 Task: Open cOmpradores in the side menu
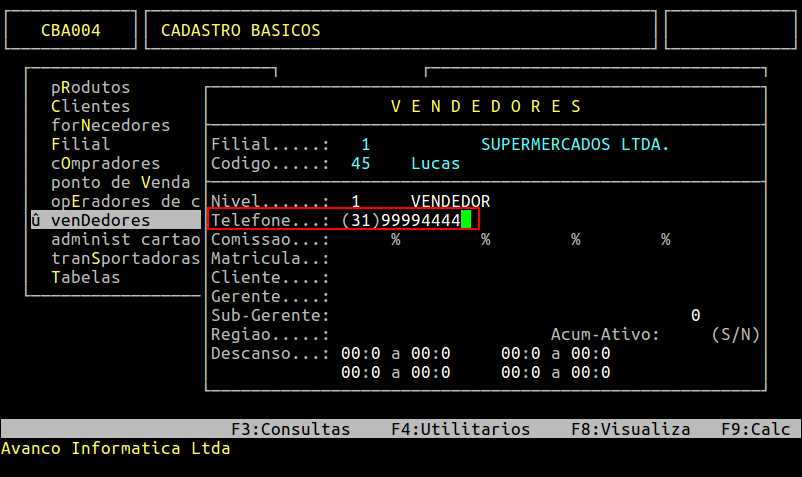tap(105, 163)
